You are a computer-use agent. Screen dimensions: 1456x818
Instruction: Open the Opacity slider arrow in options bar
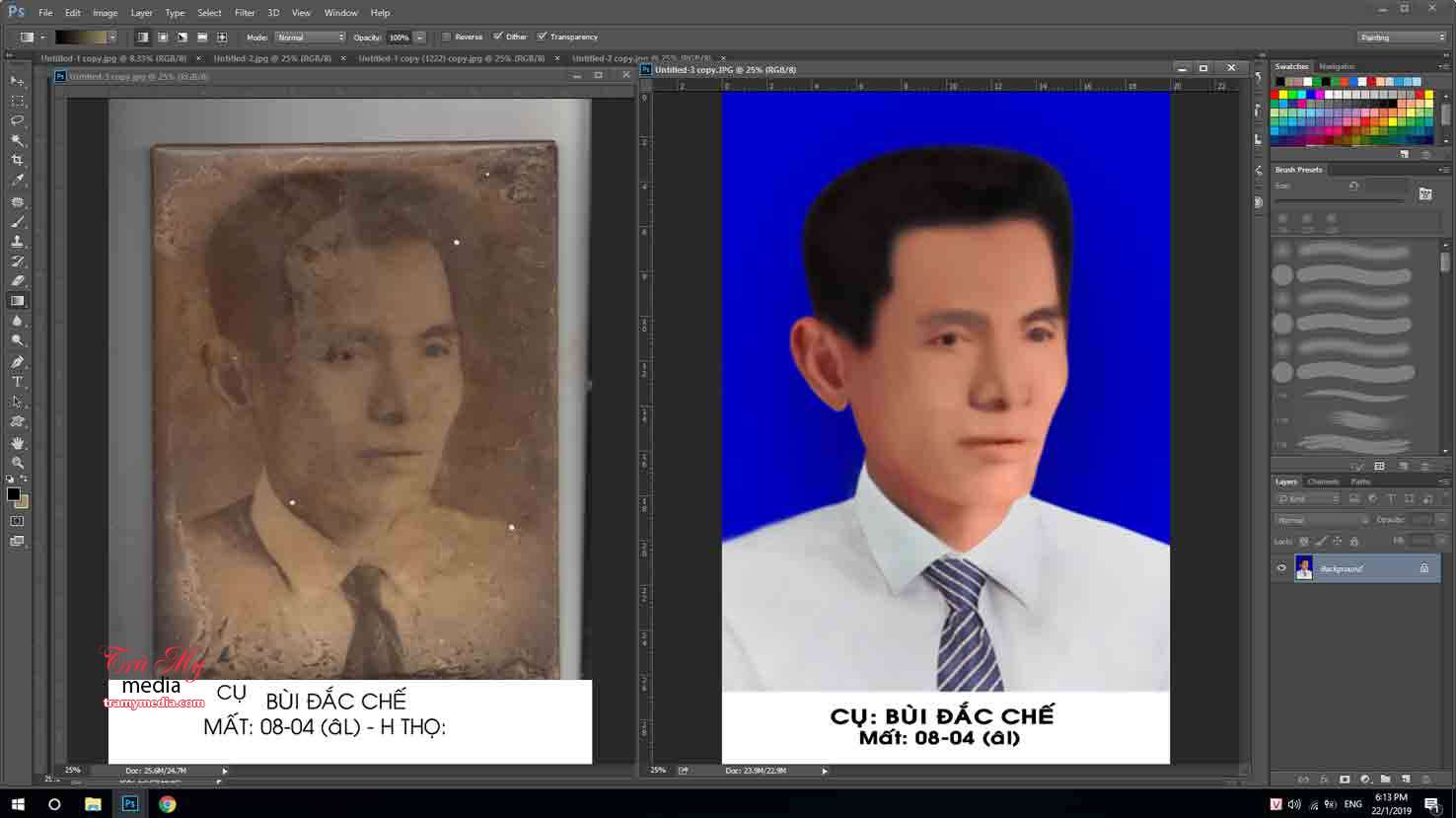pyautogui.click(x=420, y=37)
